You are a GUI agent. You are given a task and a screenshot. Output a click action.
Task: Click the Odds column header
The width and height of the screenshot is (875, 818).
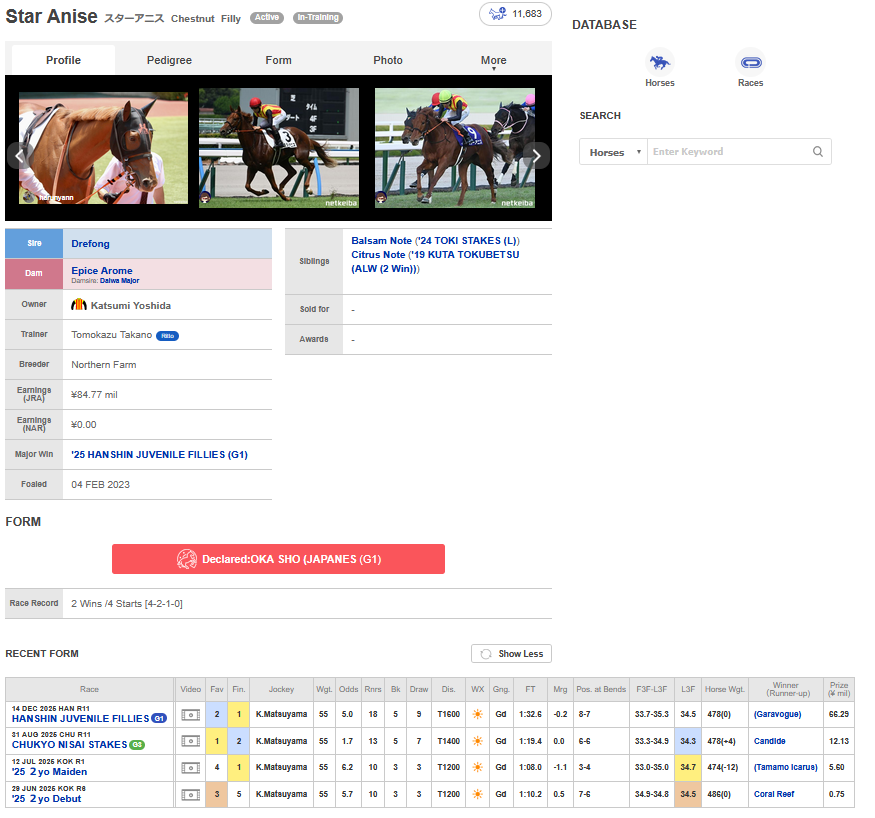tap(348, 690)
